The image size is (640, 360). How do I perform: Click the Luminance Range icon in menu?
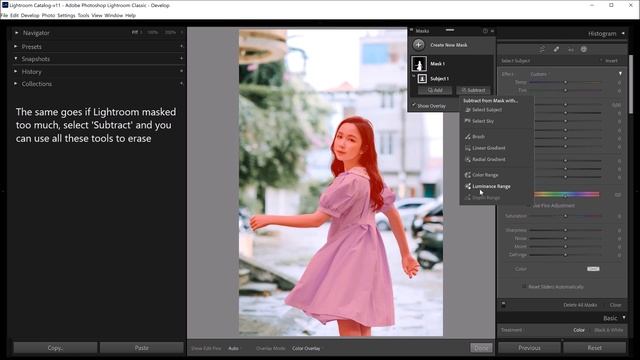point(467,186)
